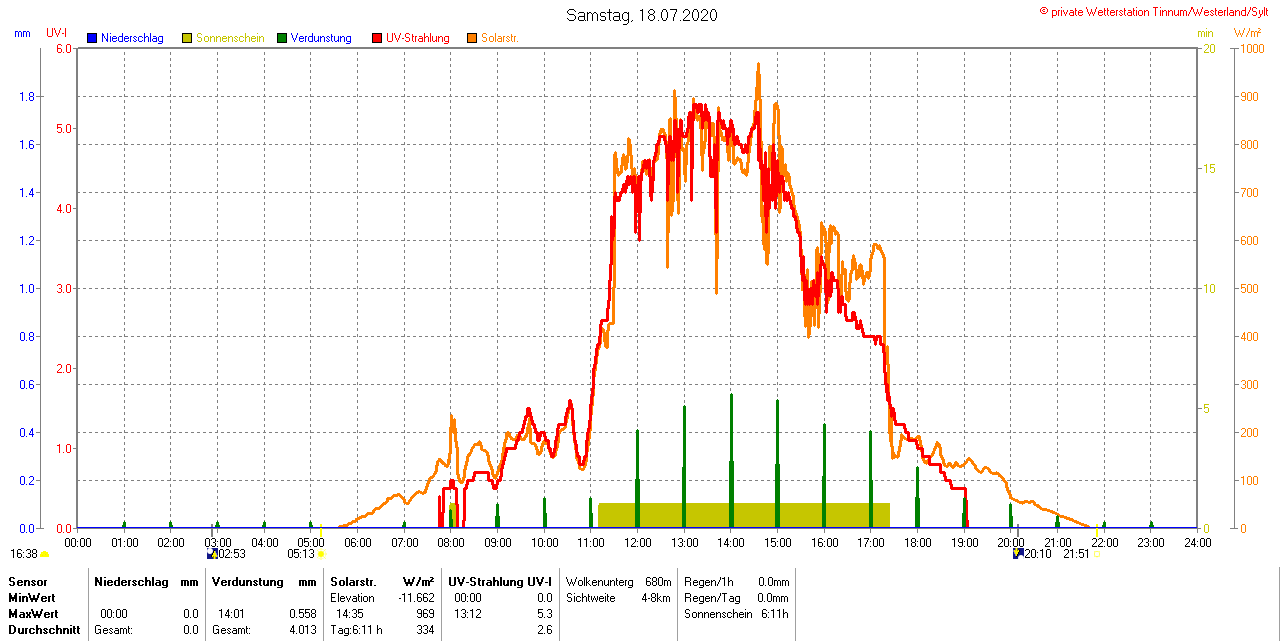Viewport: 1280px width, 641px height.
Task: Click the Verdunstung legend label
Action: coord(321,38)
